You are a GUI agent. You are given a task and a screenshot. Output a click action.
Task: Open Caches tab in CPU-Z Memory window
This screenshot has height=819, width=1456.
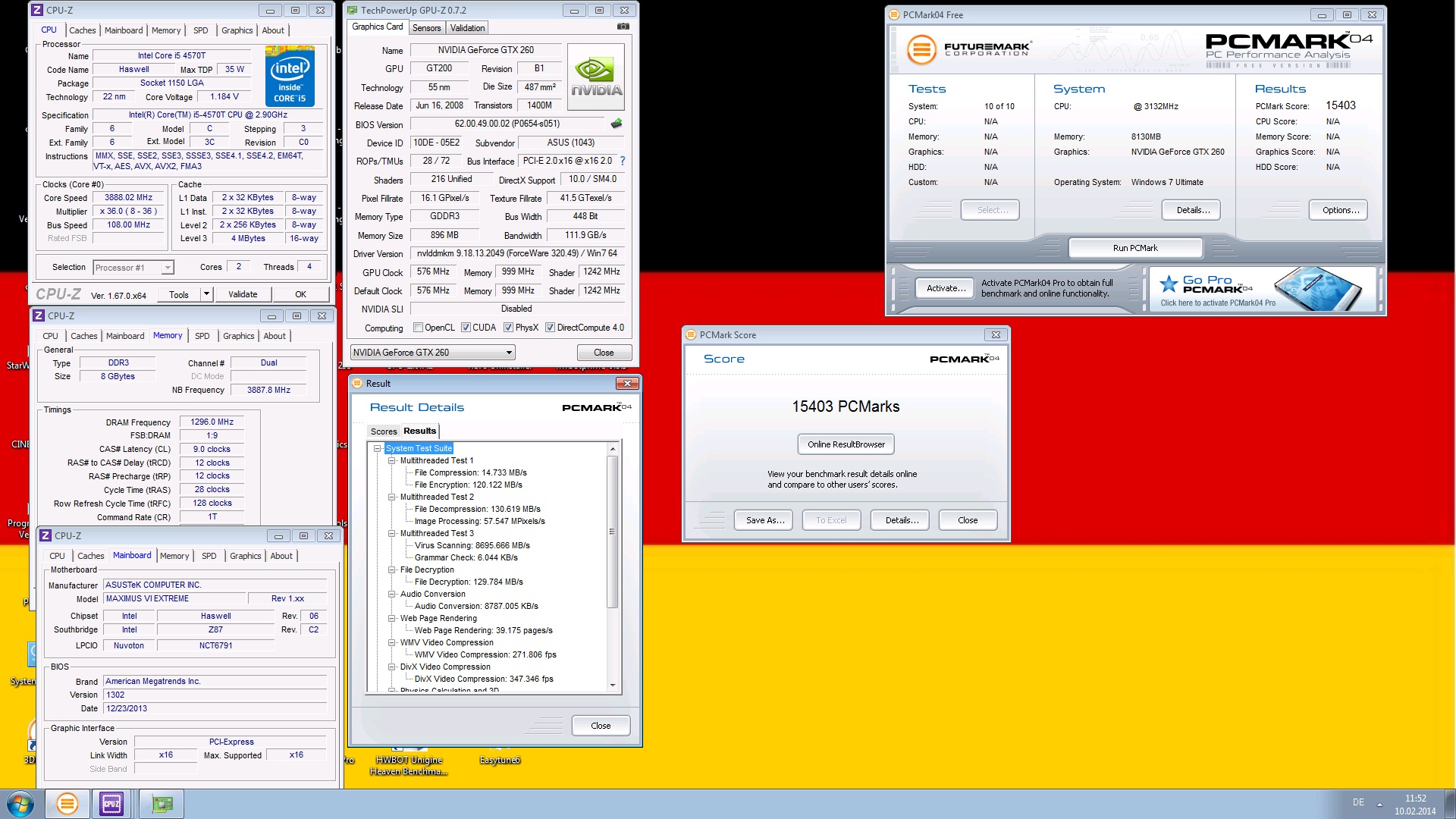[x=84, y=336]
